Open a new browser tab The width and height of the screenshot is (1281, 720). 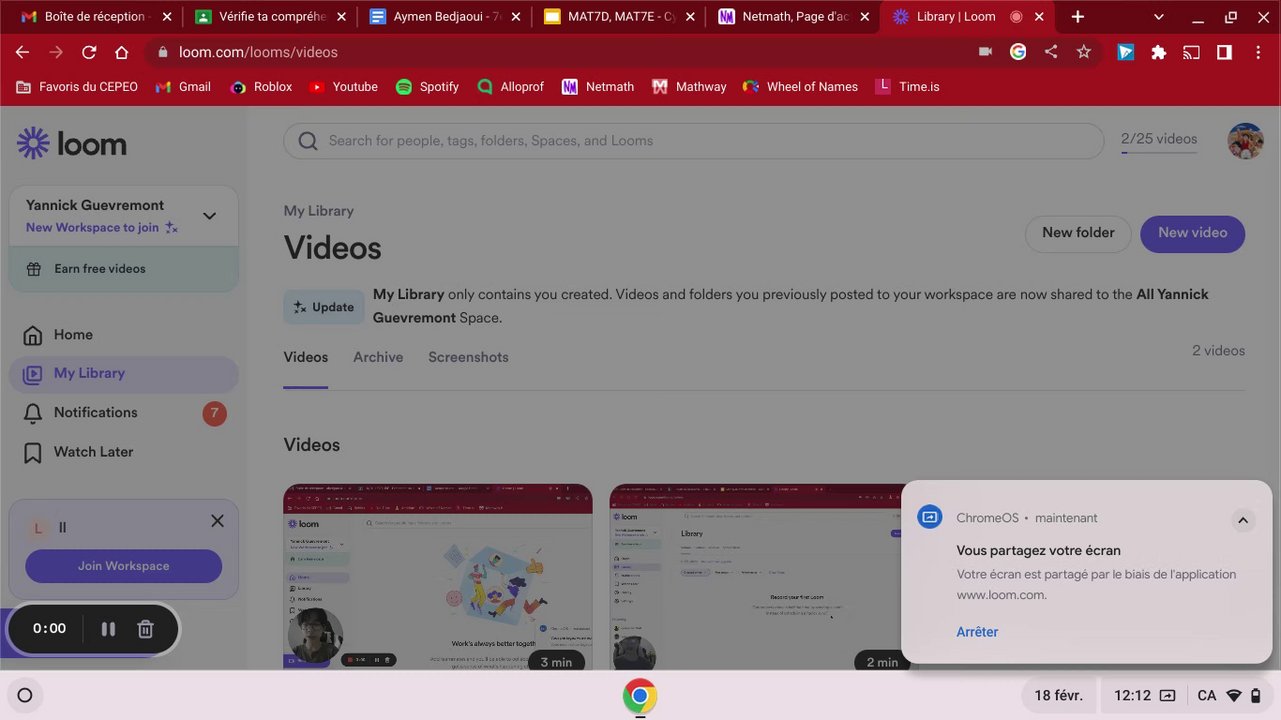tap(1077, 17)
